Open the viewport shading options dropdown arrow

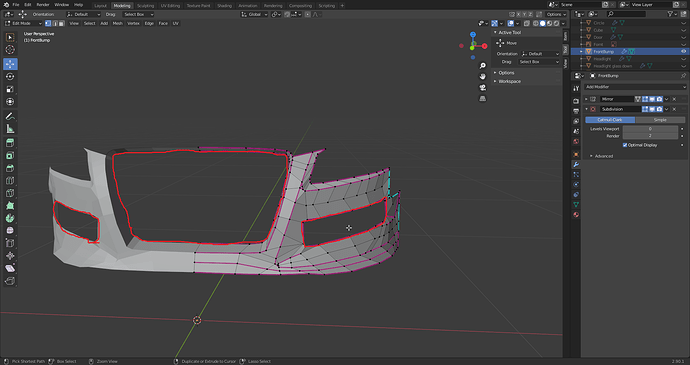564,23
